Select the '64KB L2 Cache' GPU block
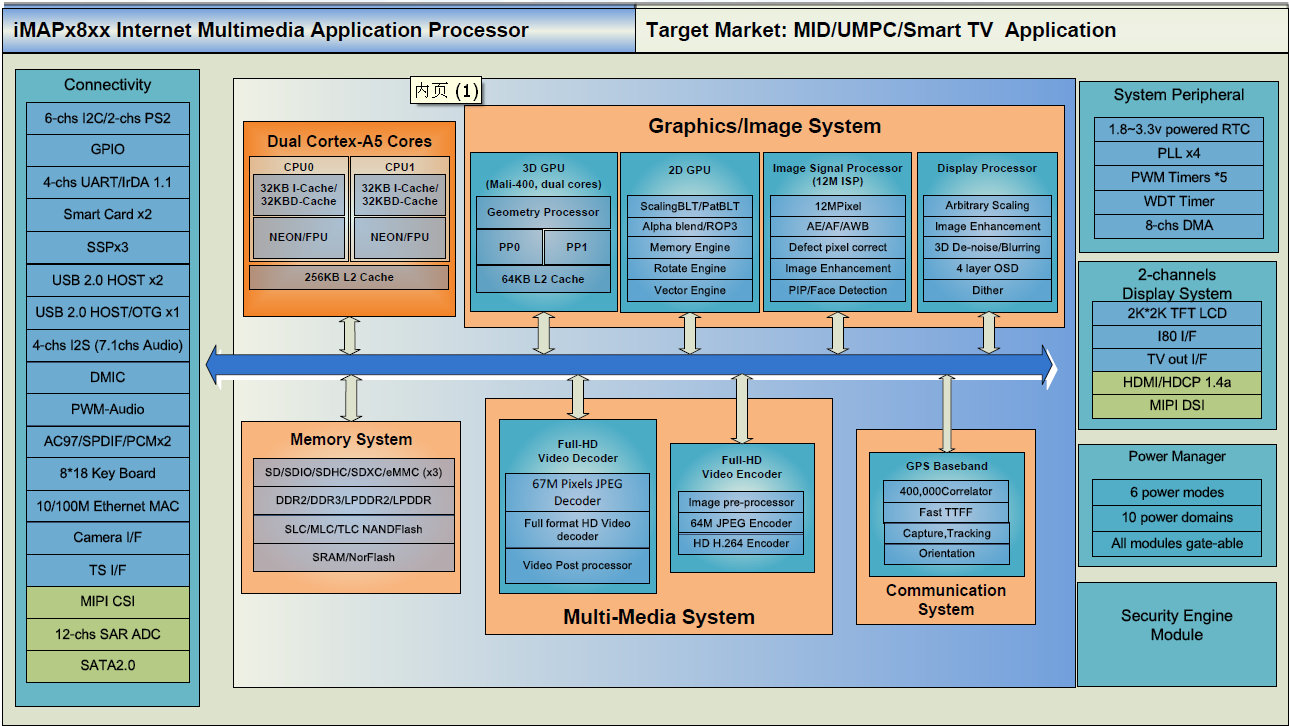The width and height of the screenshot is (1289, 726). tap(543, 279)
